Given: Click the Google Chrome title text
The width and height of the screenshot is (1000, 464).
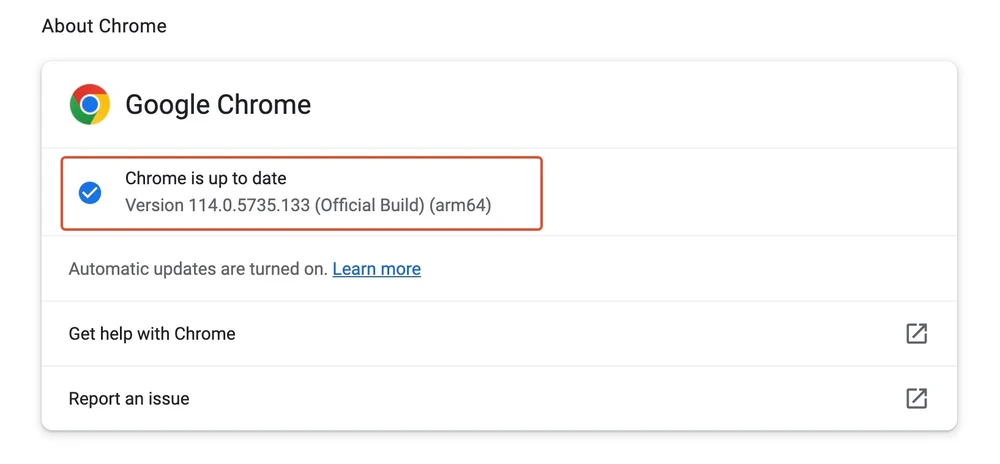Looking at the screenshot, I should pos(218,104).
